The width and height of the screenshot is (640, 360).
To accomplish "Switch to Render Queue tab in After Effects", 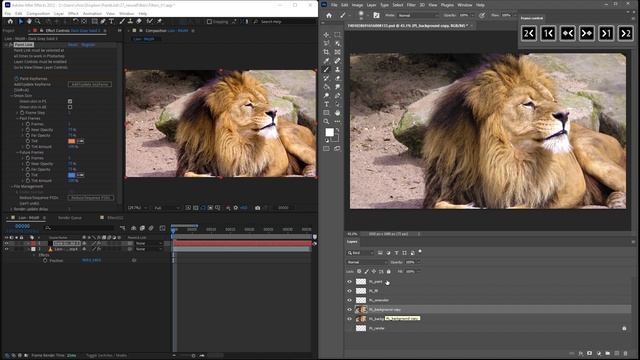I will point(70,218).
